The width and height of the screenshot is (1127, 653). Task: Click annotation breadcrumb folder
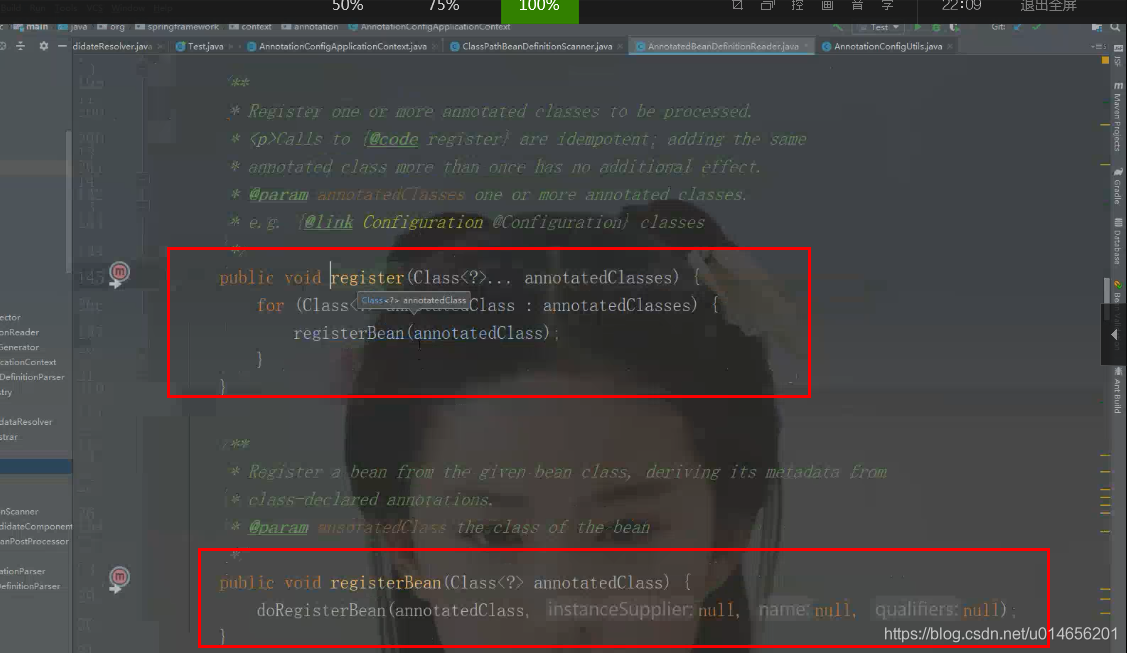click(310, 27)
